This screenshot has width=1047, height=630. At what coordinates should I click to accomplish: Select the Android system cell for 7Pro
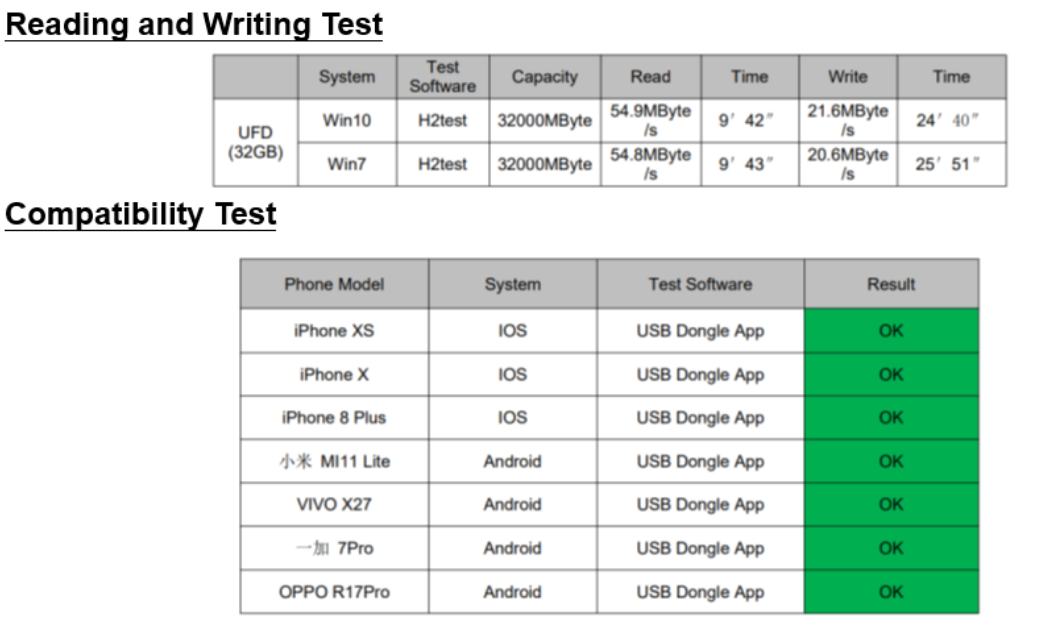(x=512, y=548)
